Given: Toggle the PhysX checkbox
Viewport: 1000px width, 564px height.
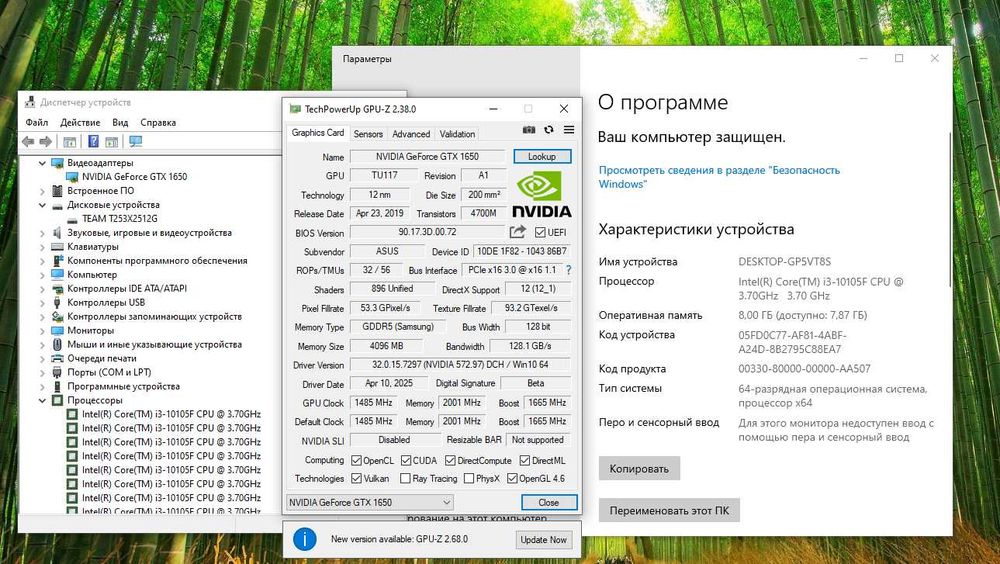Looking at the screenshot, I should pyautogui.click(x=469, y=478).
